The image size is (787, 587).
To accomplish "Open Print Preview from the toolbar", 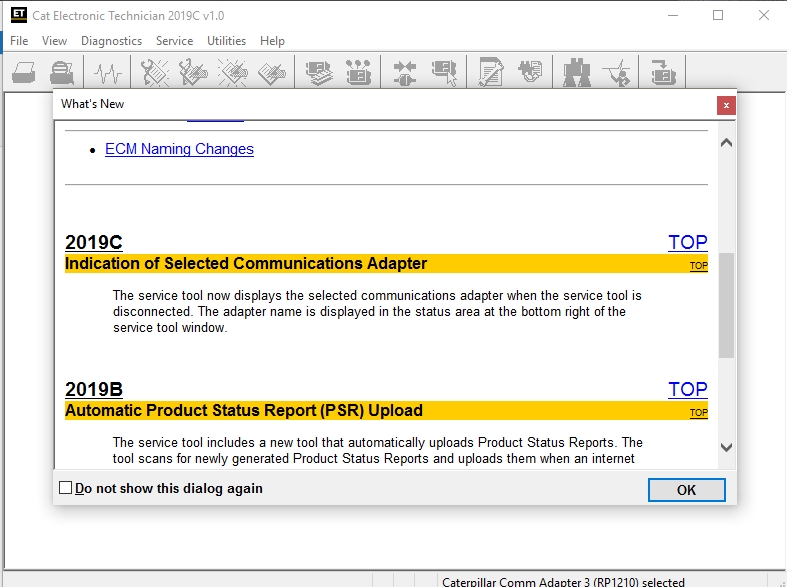I will coord(62,73).
